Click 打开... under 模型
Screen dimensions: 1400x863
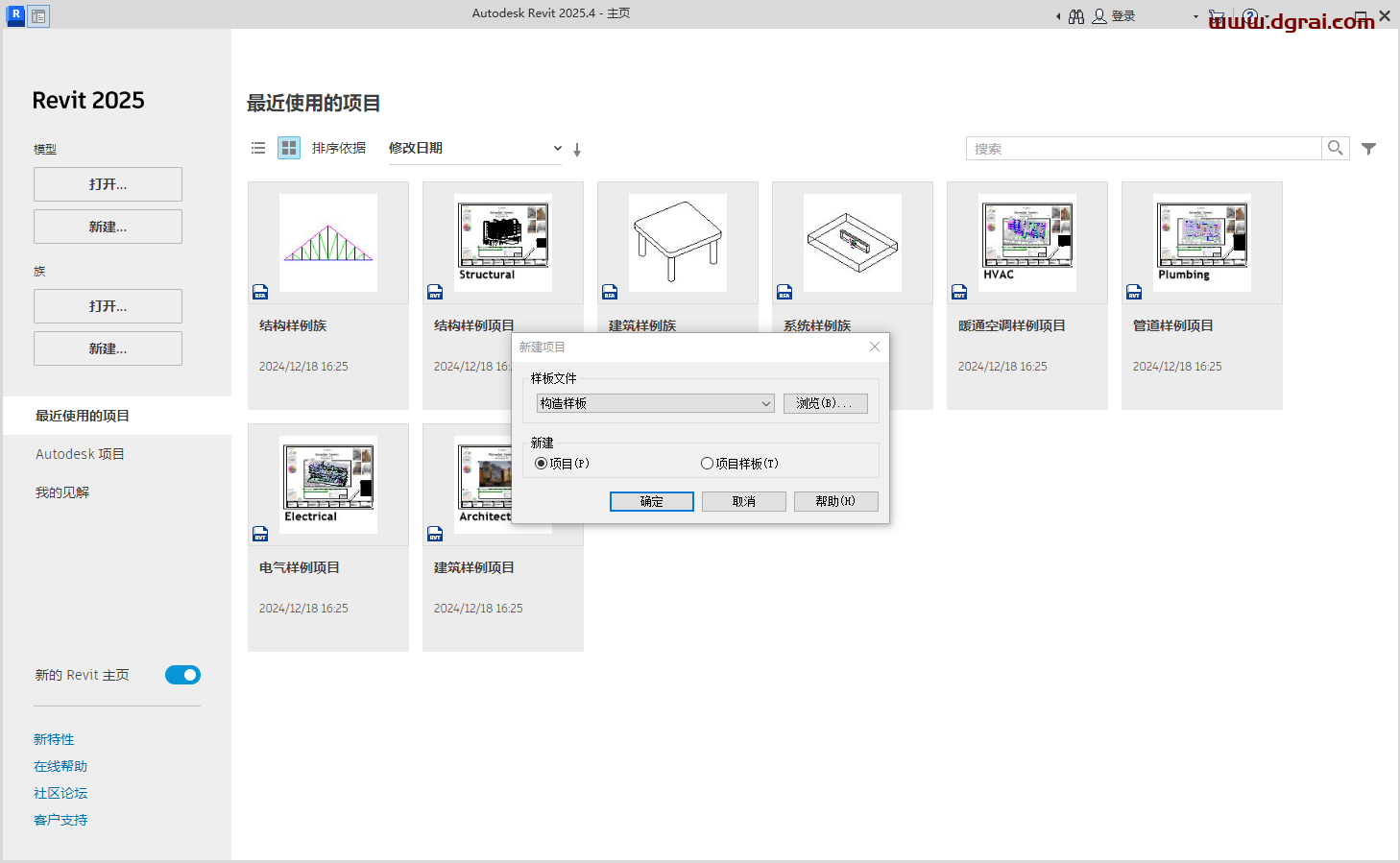pyautogui.click(x=108, y=184)
